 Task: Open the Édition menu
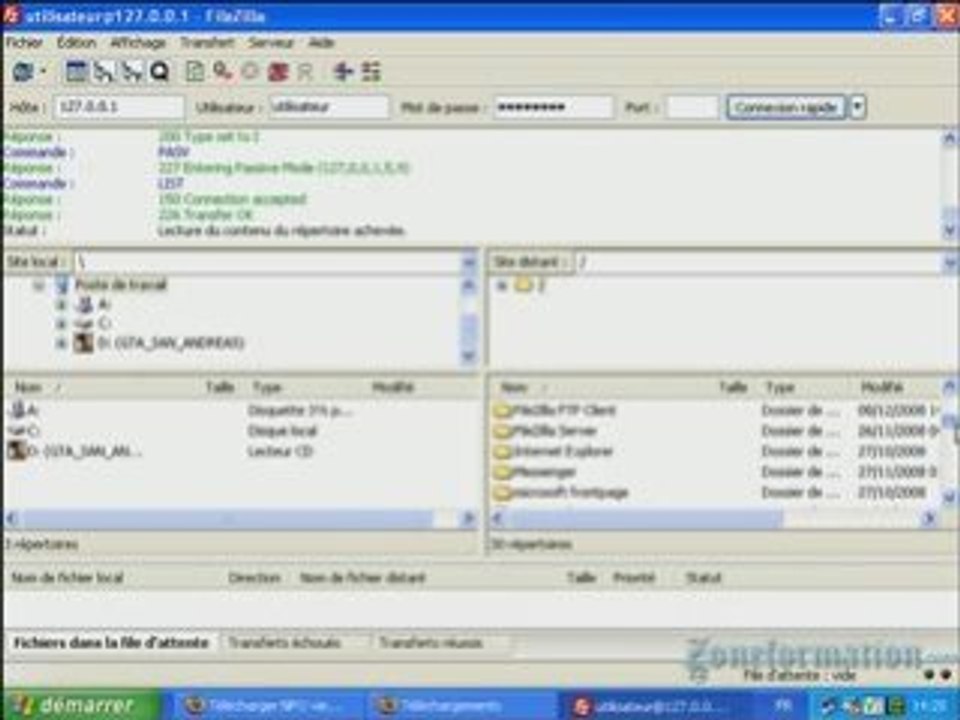click(77, 42)
